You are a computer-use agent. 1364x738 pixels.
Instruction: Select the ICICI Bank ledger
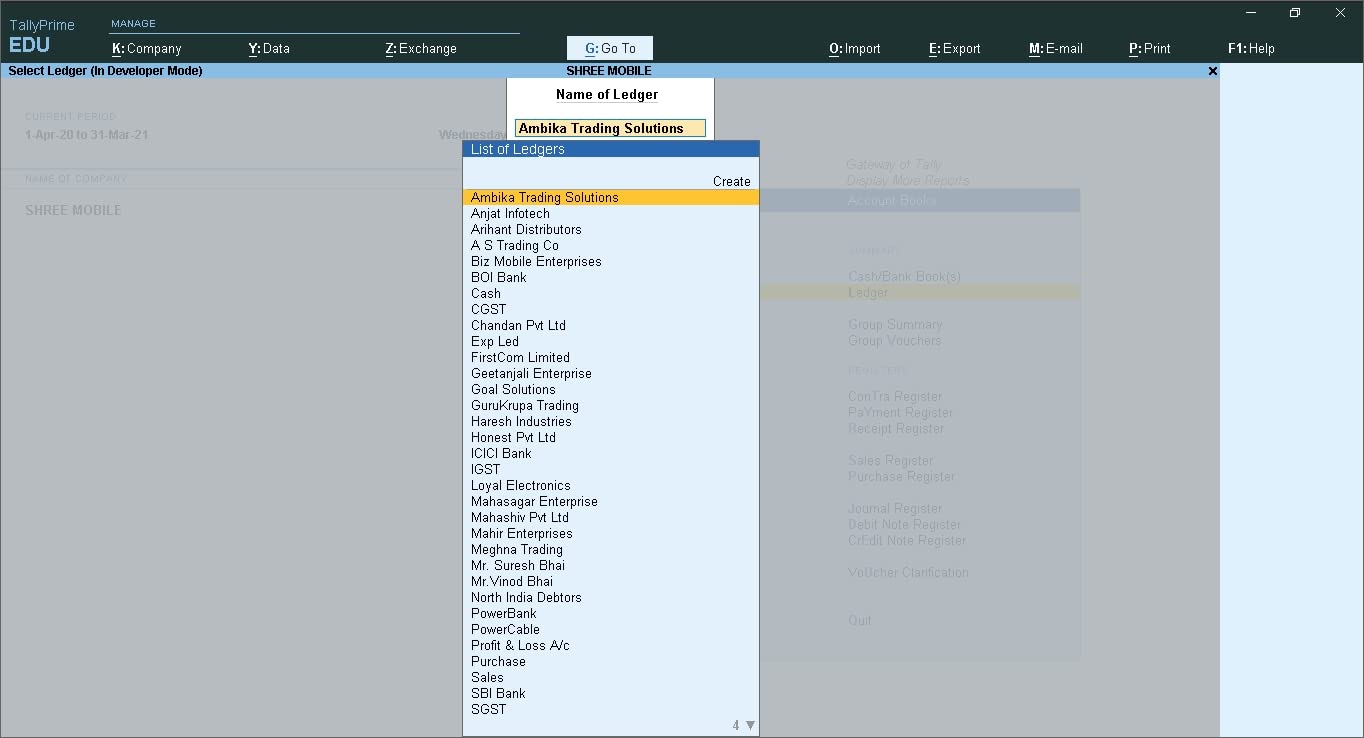501,453
